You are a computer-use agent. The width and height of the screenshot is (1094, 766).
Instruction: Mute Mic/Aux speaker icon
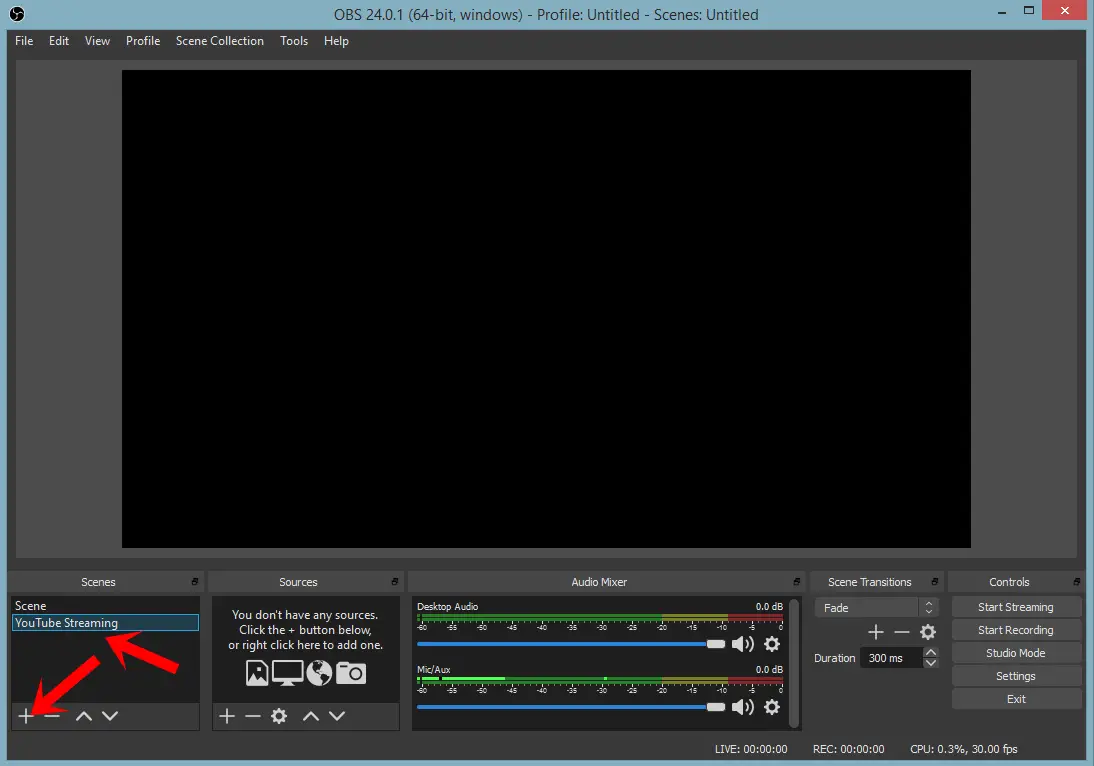click(742, 707)
